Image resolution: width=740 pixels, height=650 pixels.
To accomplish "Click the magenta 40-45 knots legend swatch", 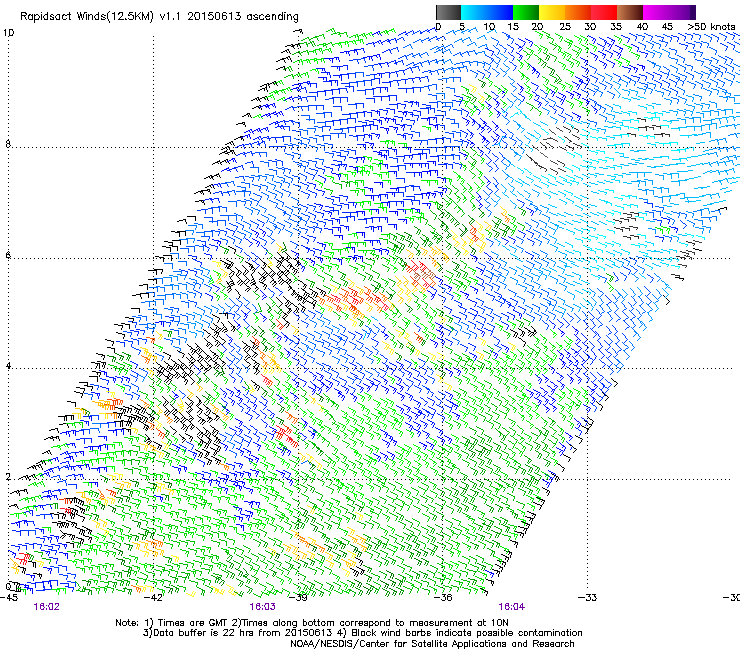I will (x=656, y=12).
